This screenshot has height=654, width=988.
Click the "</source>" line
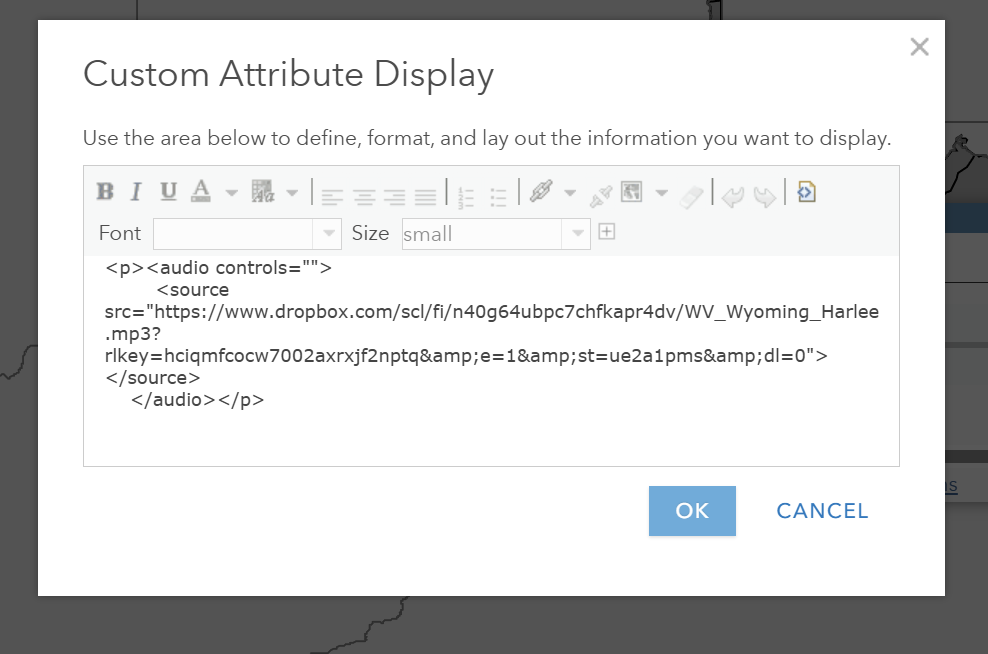pos(152,378)
